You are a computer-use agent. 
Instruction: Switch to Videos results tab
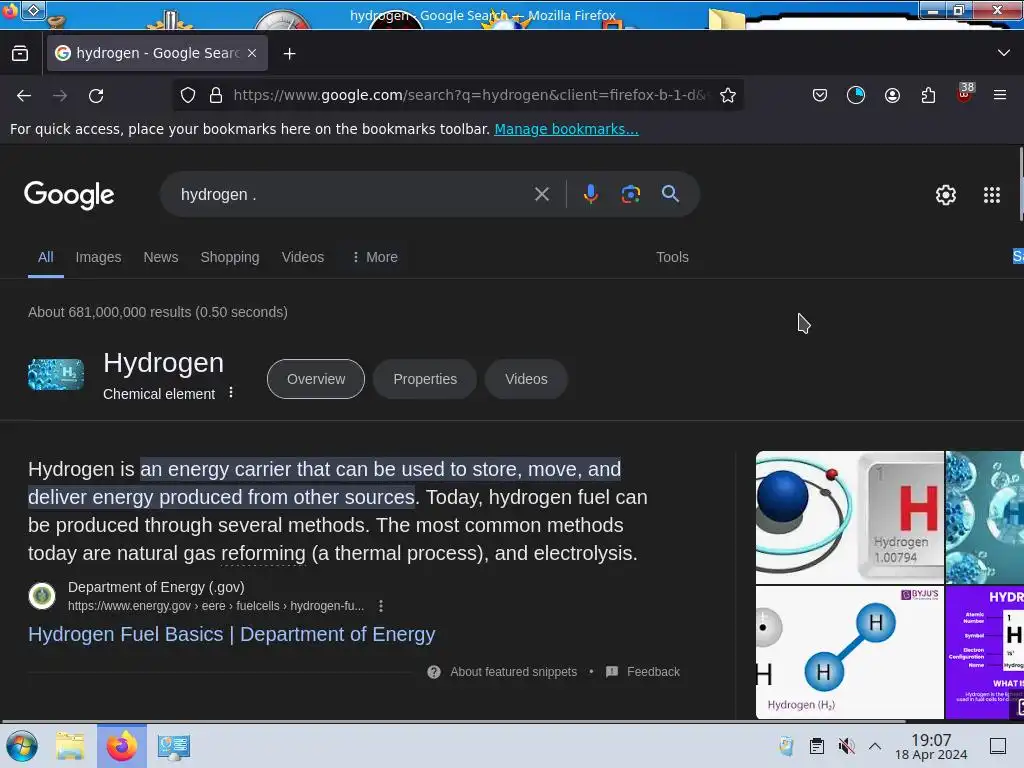click(302, 257)
